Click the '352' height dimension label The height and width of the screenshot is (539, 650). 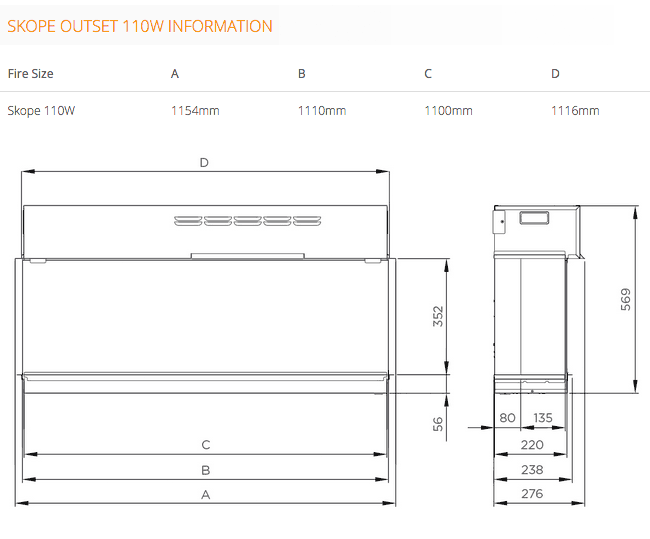438,316
